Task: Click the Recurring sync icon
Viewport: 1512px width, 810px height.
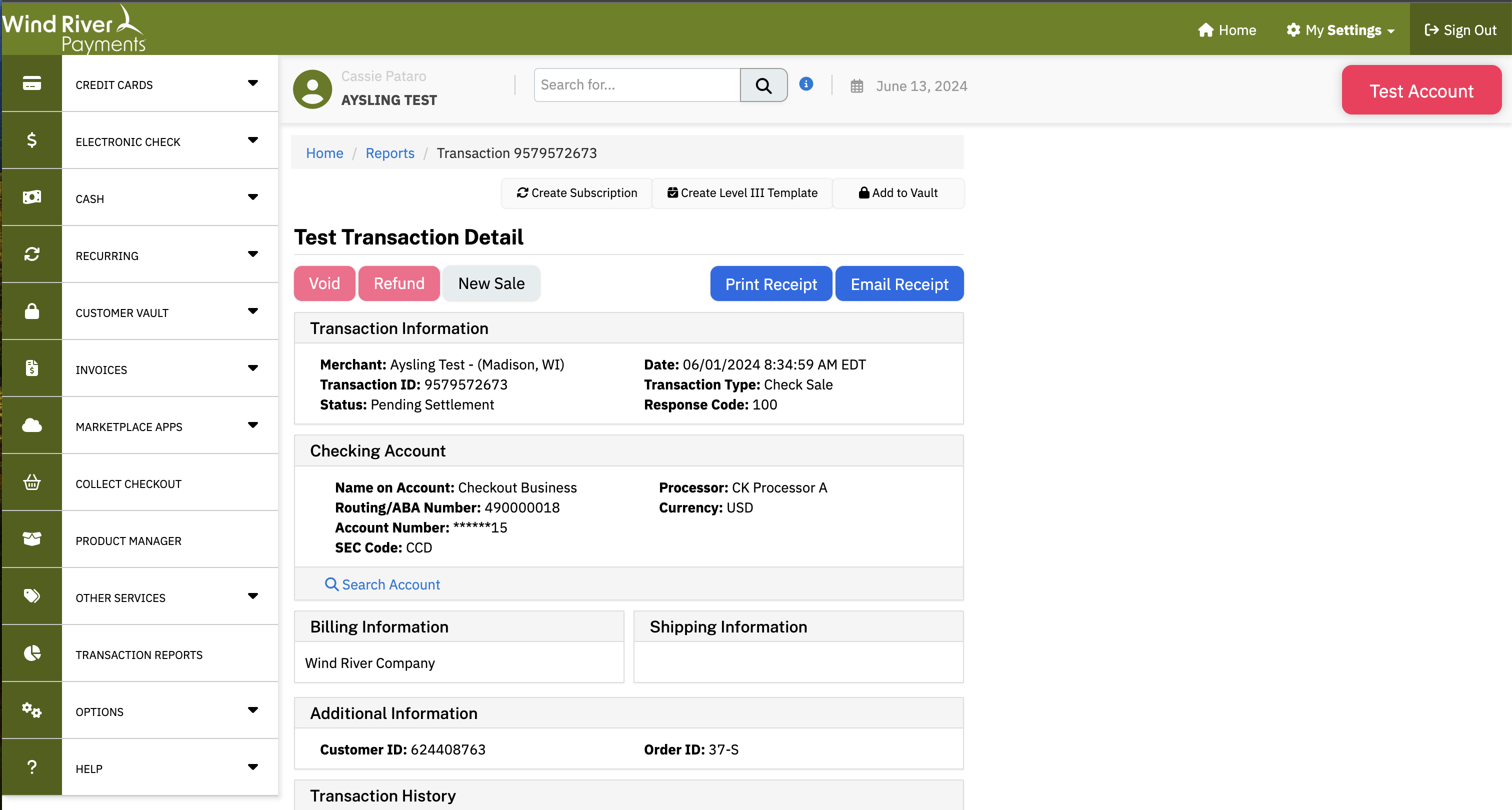Action: coord(31,254)
